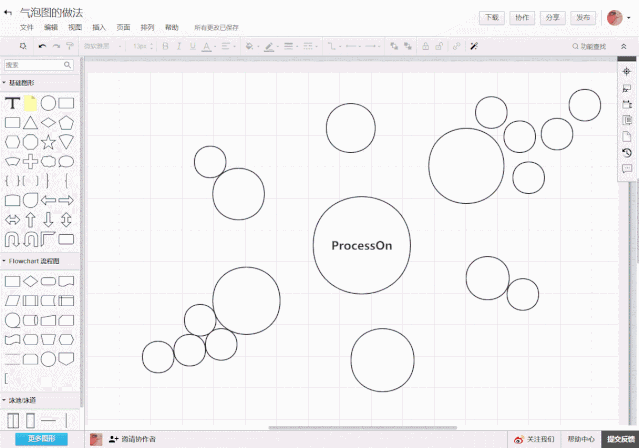Image resolution: width=639 pixels, height=448 pixels.
Task: Pick the up arrow shape
Action: pos(30,220)
